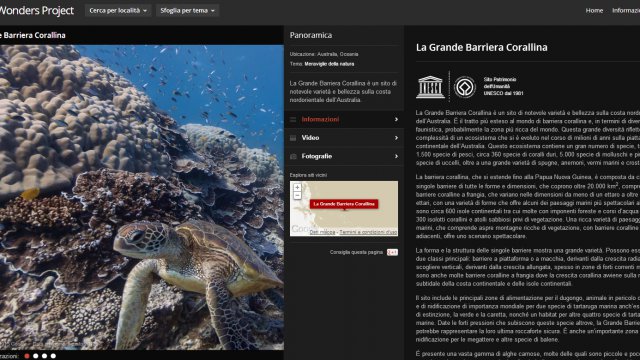The width and height of the screenshot is (640, 360).
Task: Go to Home in top navigation
Action: coord(594,11)
